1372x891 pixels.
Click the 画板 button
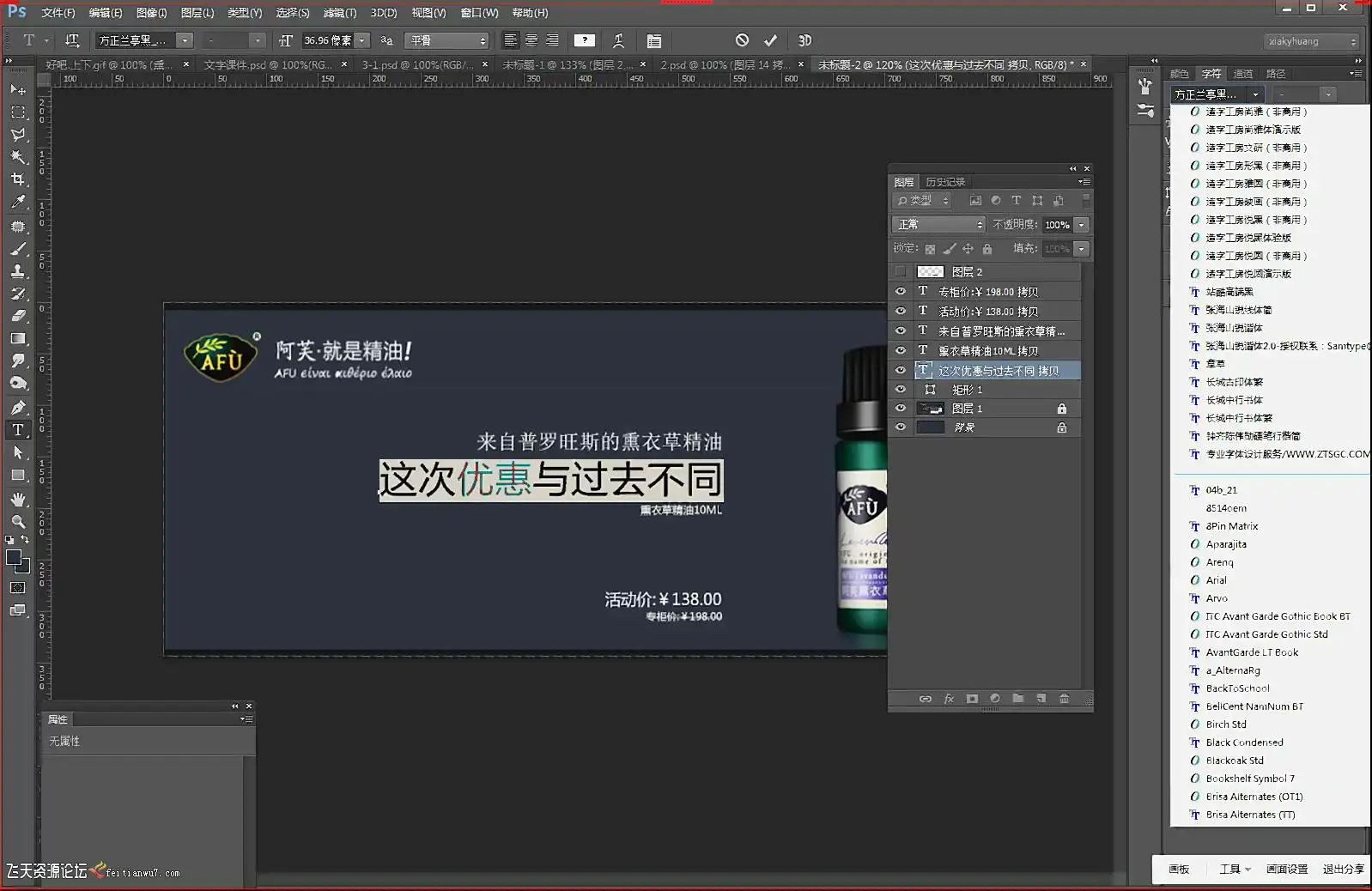1179,869
